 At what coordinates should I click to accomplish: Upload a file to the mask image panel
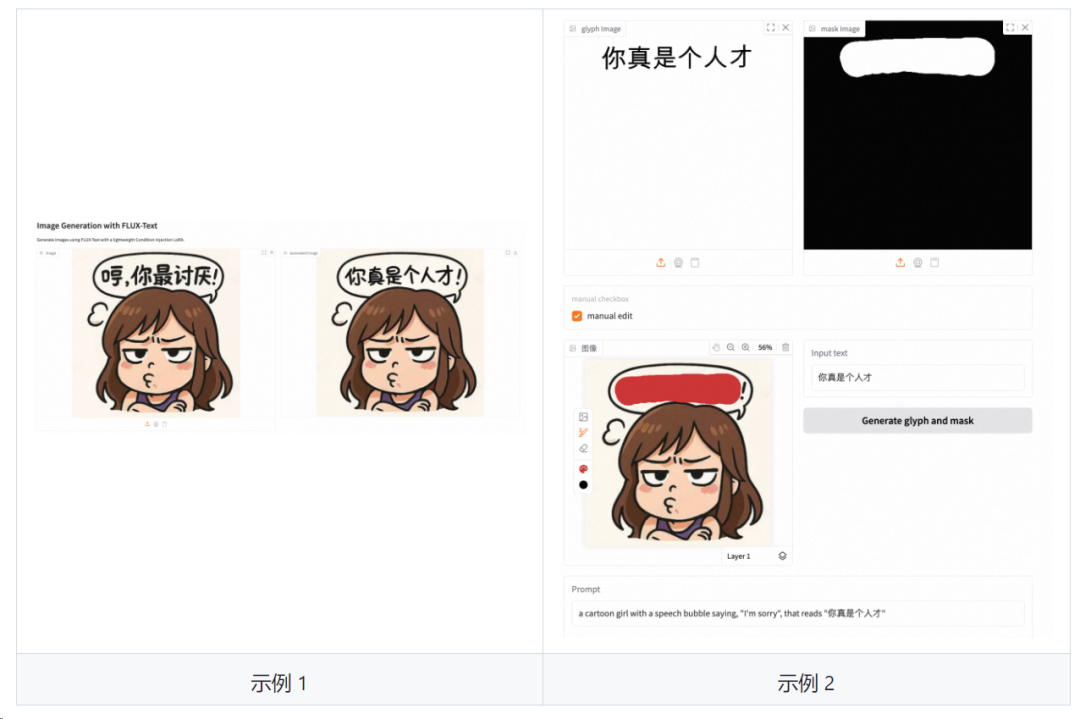tap(900, 262)
